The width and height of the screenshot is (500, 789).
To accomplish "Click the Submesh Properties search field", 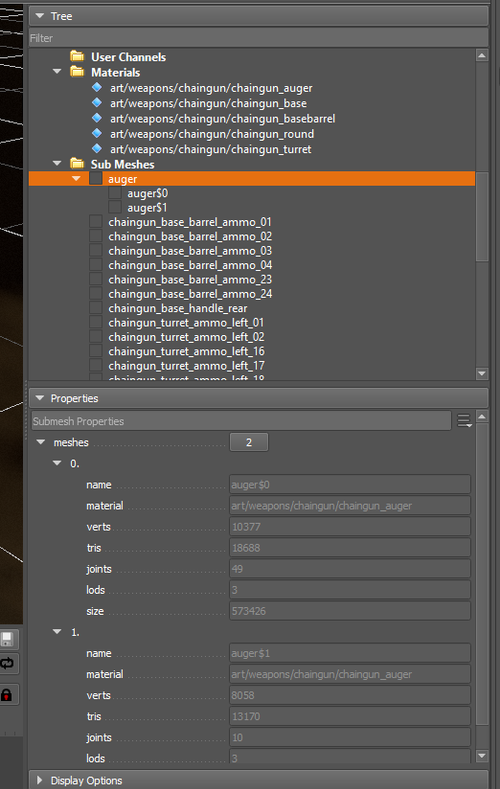I will point(241,421).
